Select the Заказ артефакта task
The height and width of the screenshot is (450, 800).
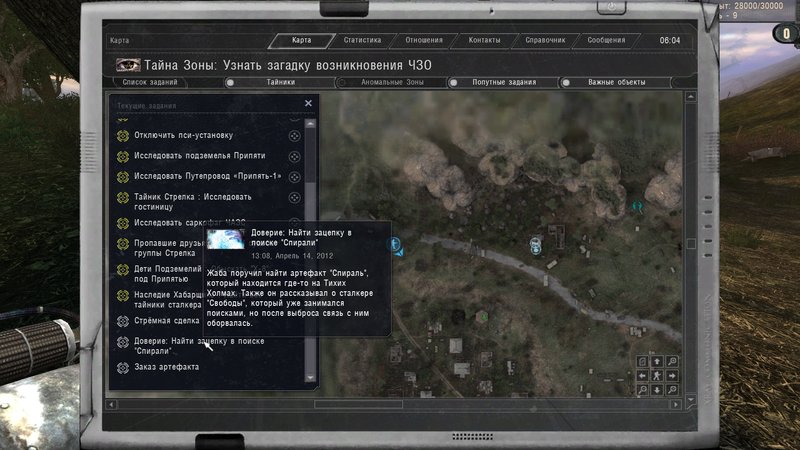coord(167,366)
